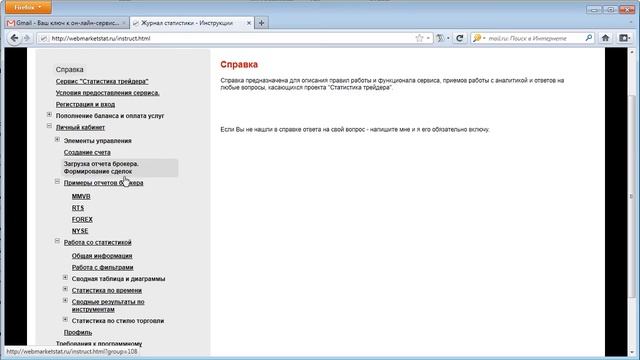
Task: Open Условия предоставления сервиса link
Action: pos(107,93)
